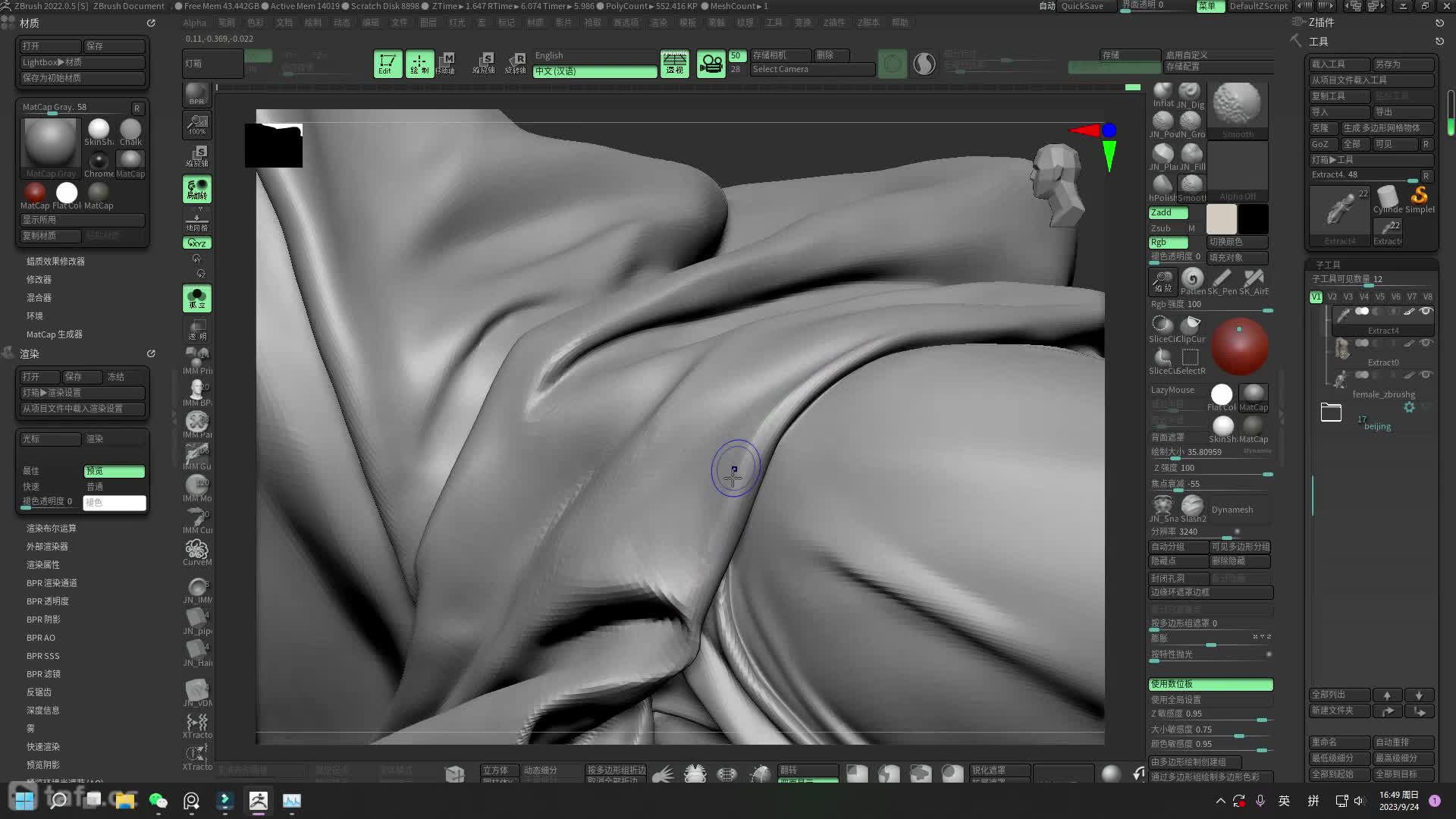The image size is (1456, 819).
Task: Click the BPR render sphere icon
Action: tap(197, 95)
